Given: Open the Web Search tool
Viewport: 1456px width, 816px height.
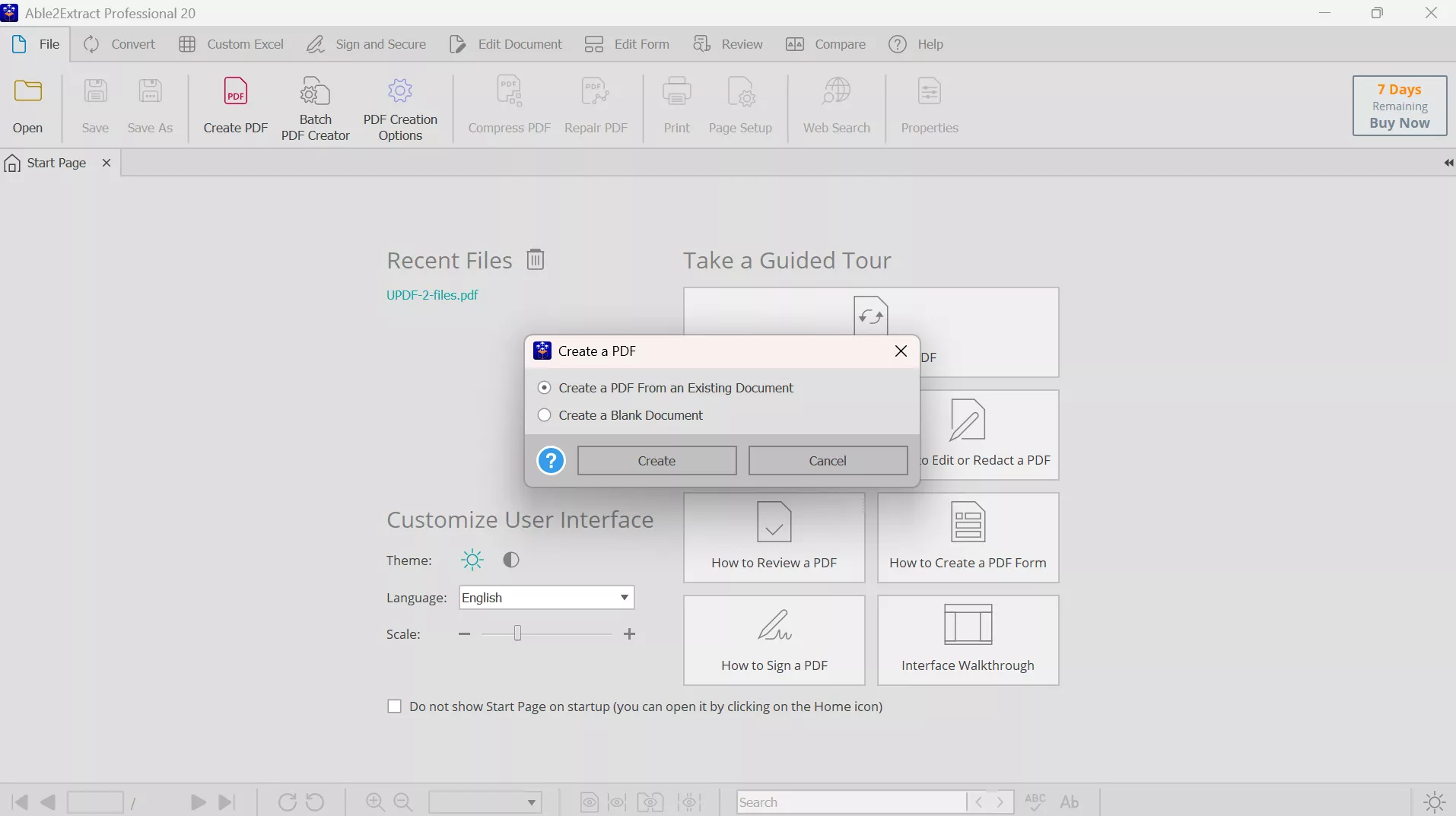Looking at the screenshot, I should [x=836, y=107].
